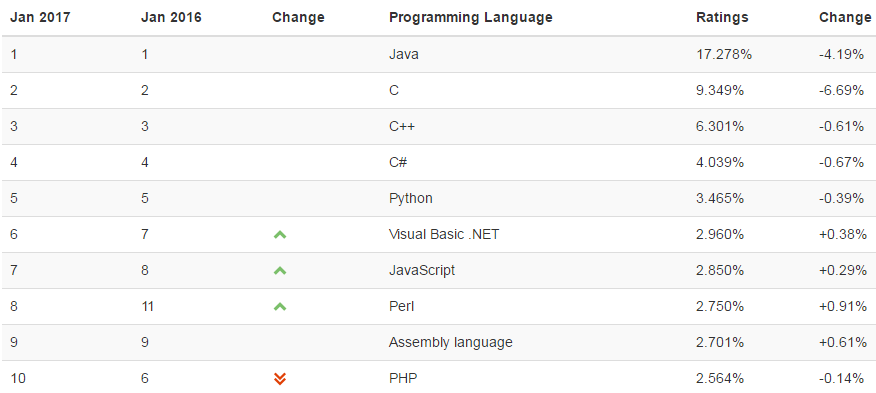Click PHP's 2.564% rating value
This screenshot has height=393, width=876.
tap(720, 378)
